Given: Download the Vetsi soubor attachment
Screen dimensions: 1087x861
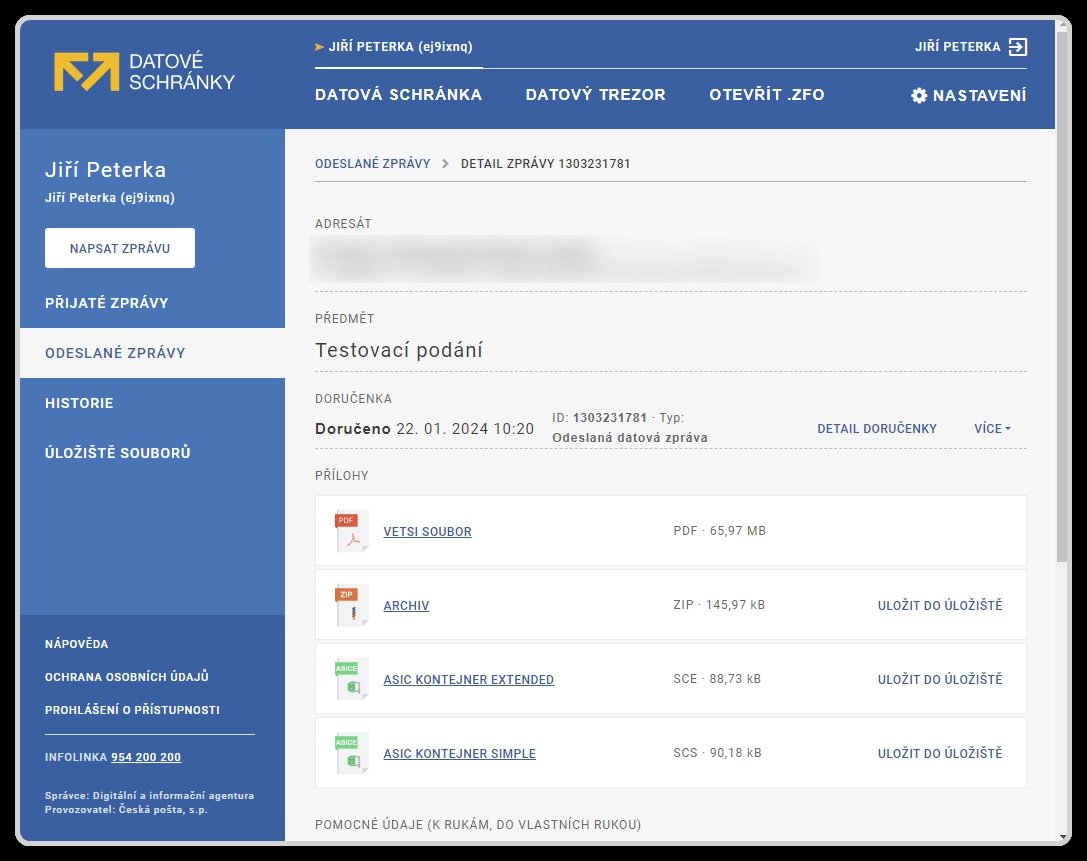Looking at the screenshot, I should pos(427,532).
